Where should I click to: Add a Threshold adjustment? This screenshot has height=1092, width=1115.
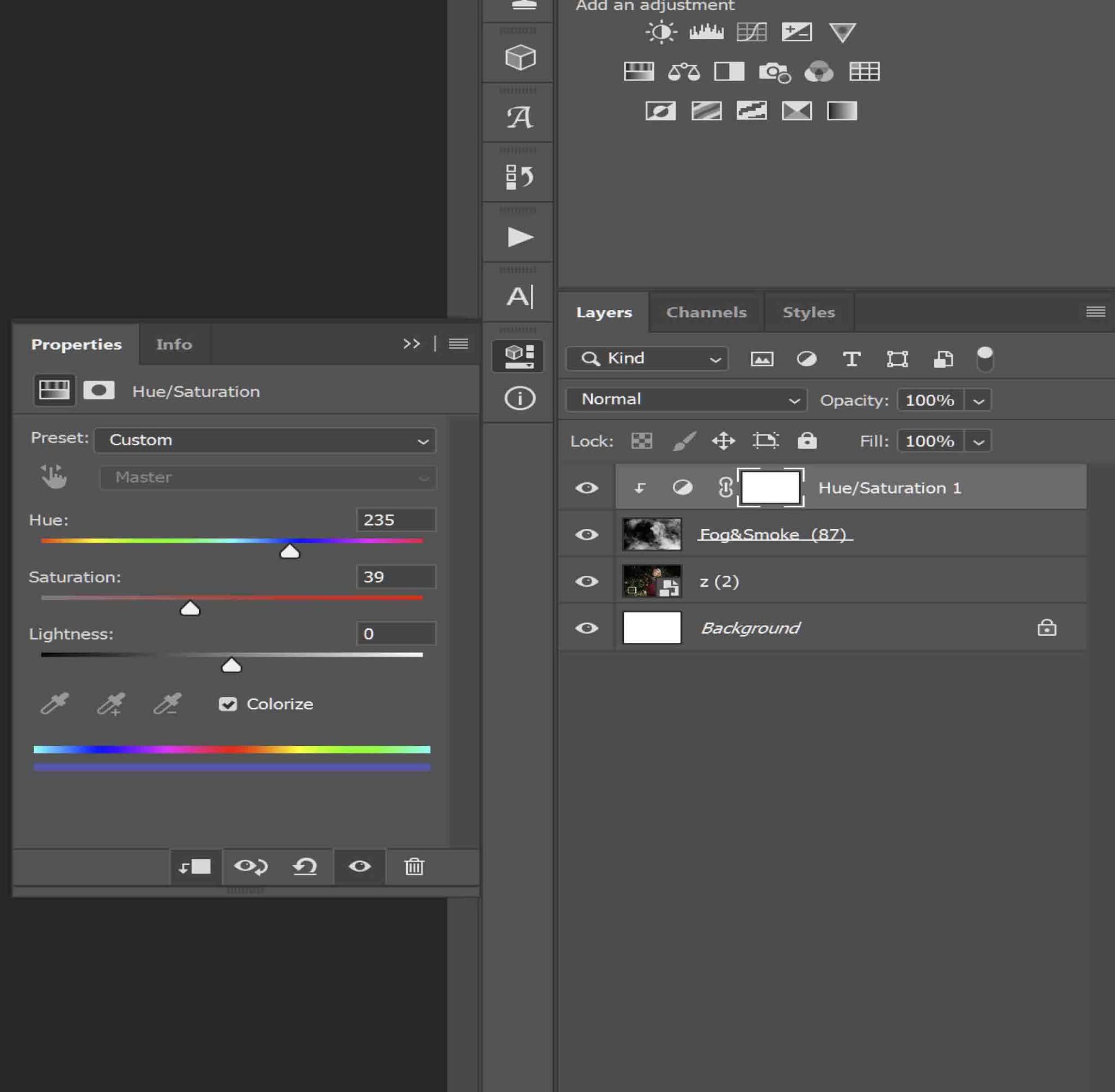click(751, 111)
